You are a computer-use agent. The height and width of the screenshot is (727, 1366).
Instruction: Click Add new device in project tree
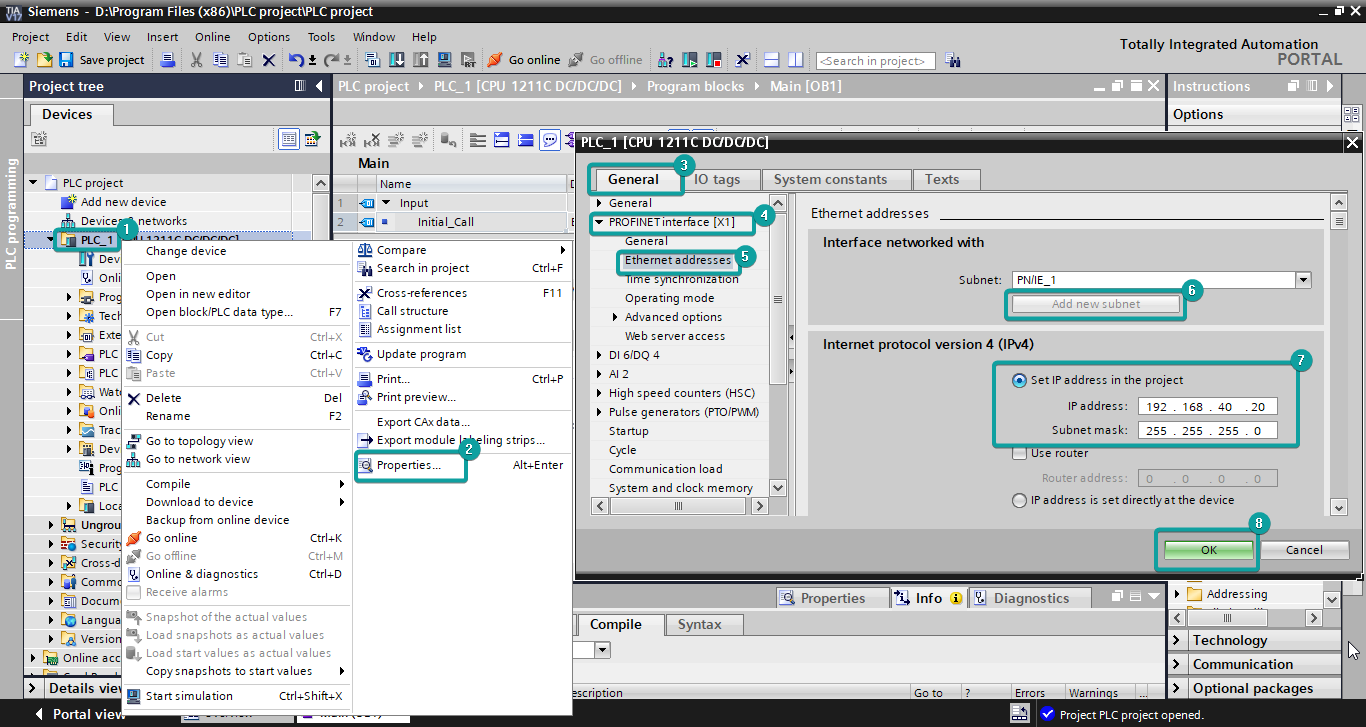coord(123,202)
